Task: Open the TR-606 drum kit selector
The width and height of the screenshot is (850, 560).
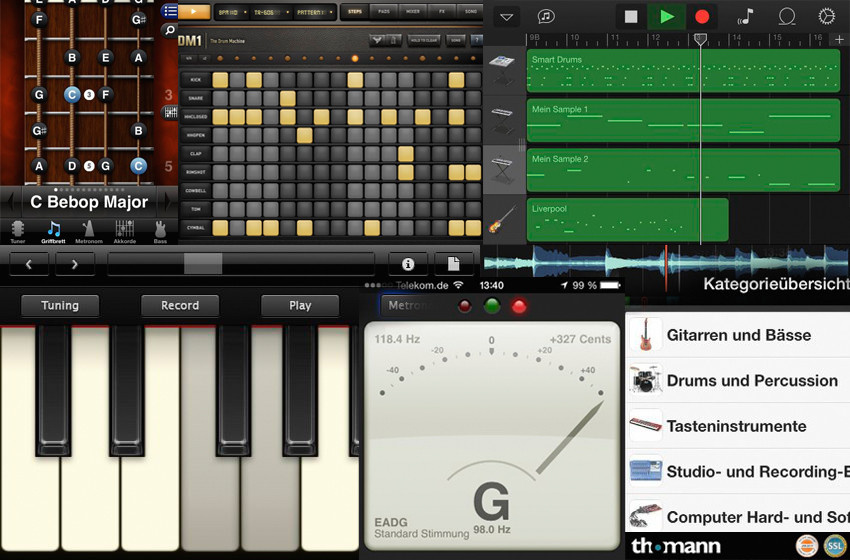Action: 271,12
